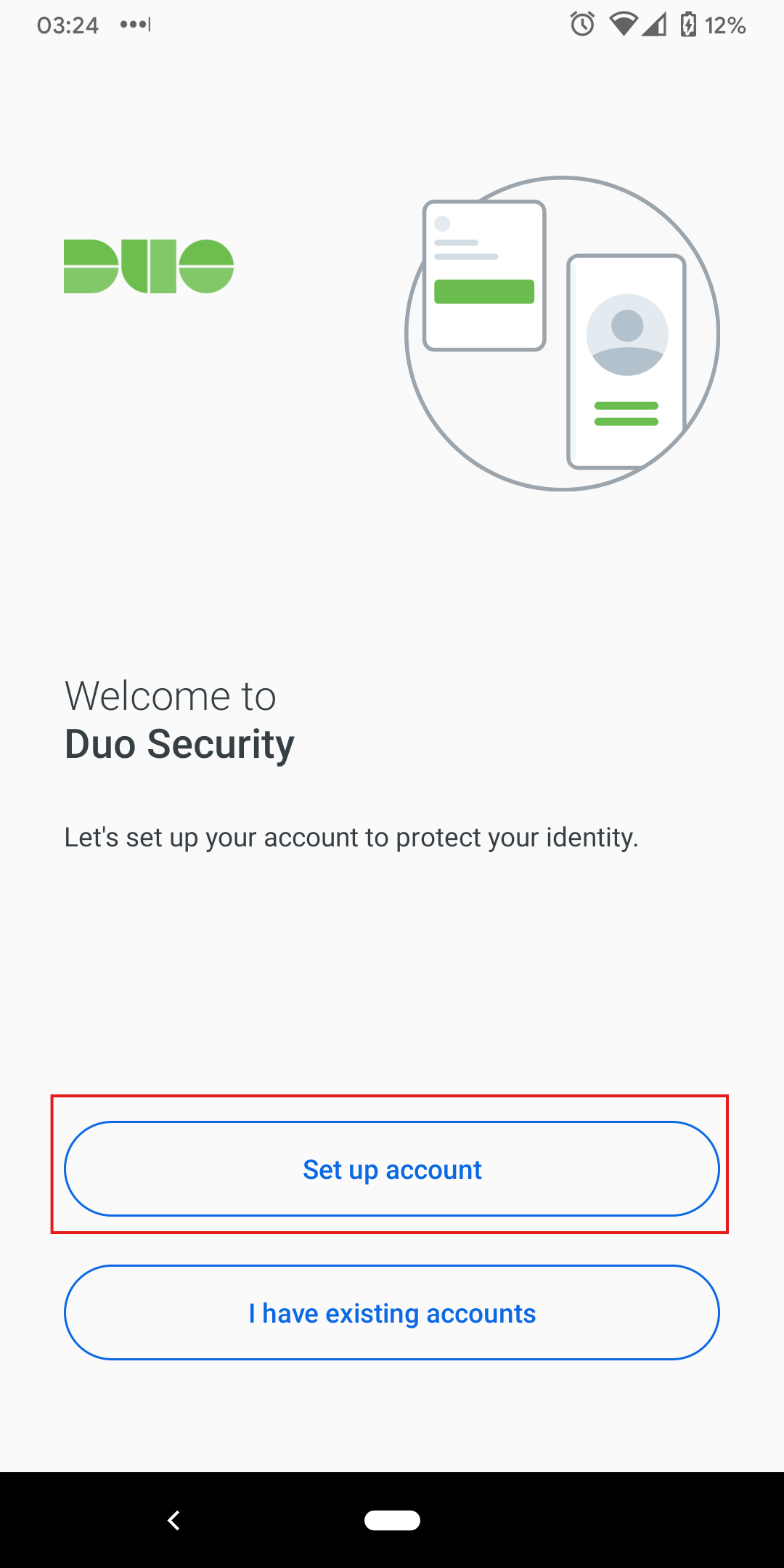Click the small grey circle on card
The height and width of the screenshot is (1568, 784).
tap(442, 224)
